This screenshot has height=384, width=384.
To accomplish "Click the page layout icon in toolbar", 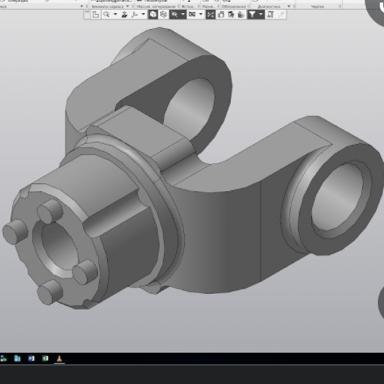I will coord(96,14).
